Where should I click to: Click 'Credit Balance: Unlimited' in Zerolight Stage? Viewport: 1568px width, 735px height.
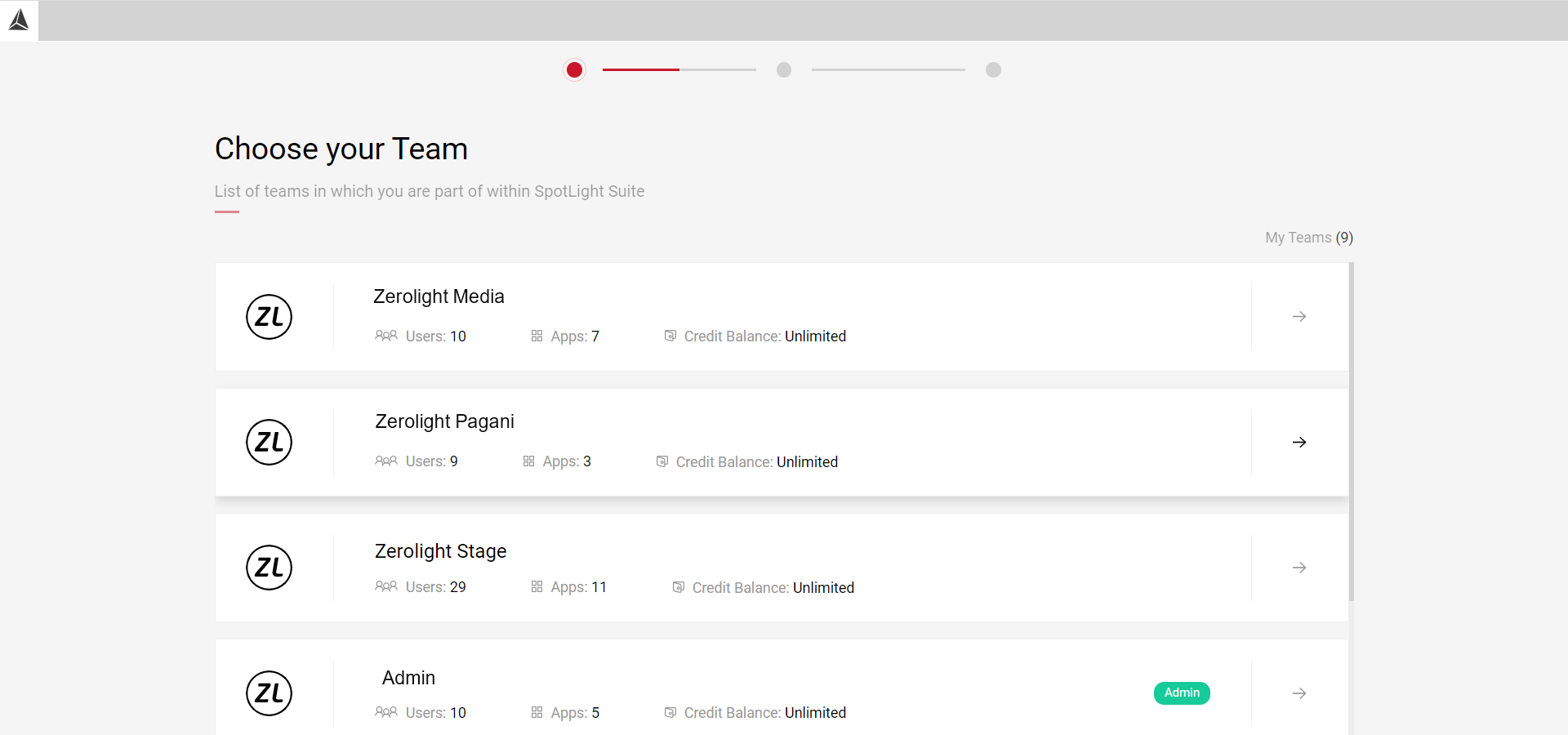[773, 588]
